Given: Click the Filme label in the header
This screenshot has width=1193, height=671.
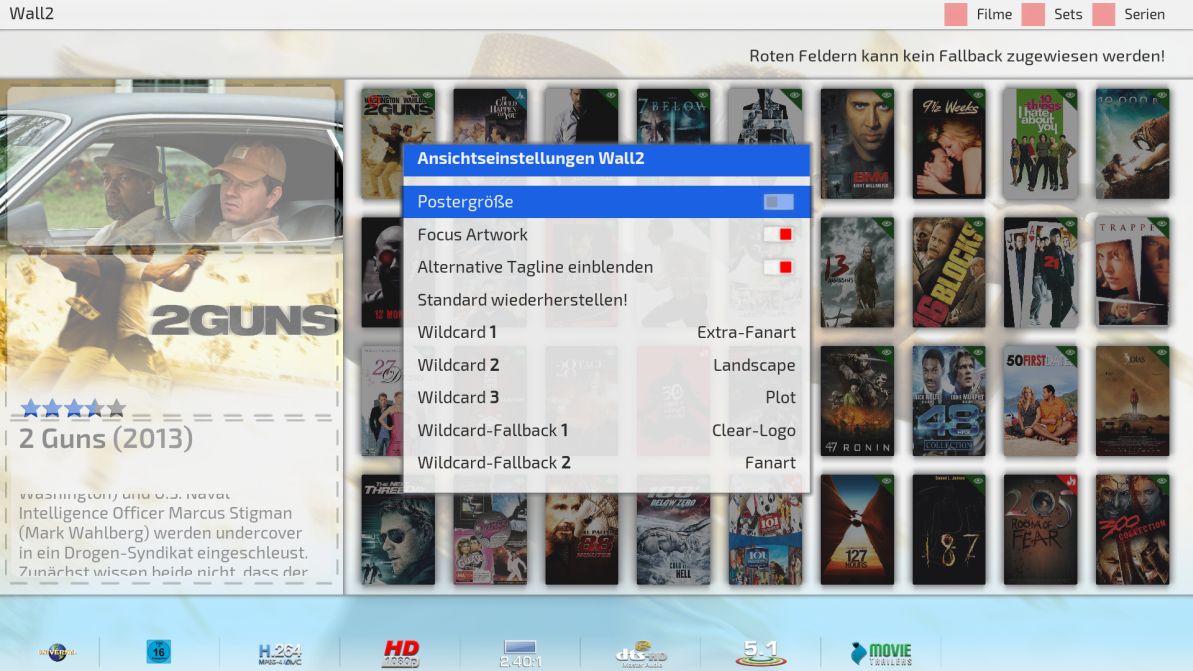Looking at the screenshot, I should point(994,14).
